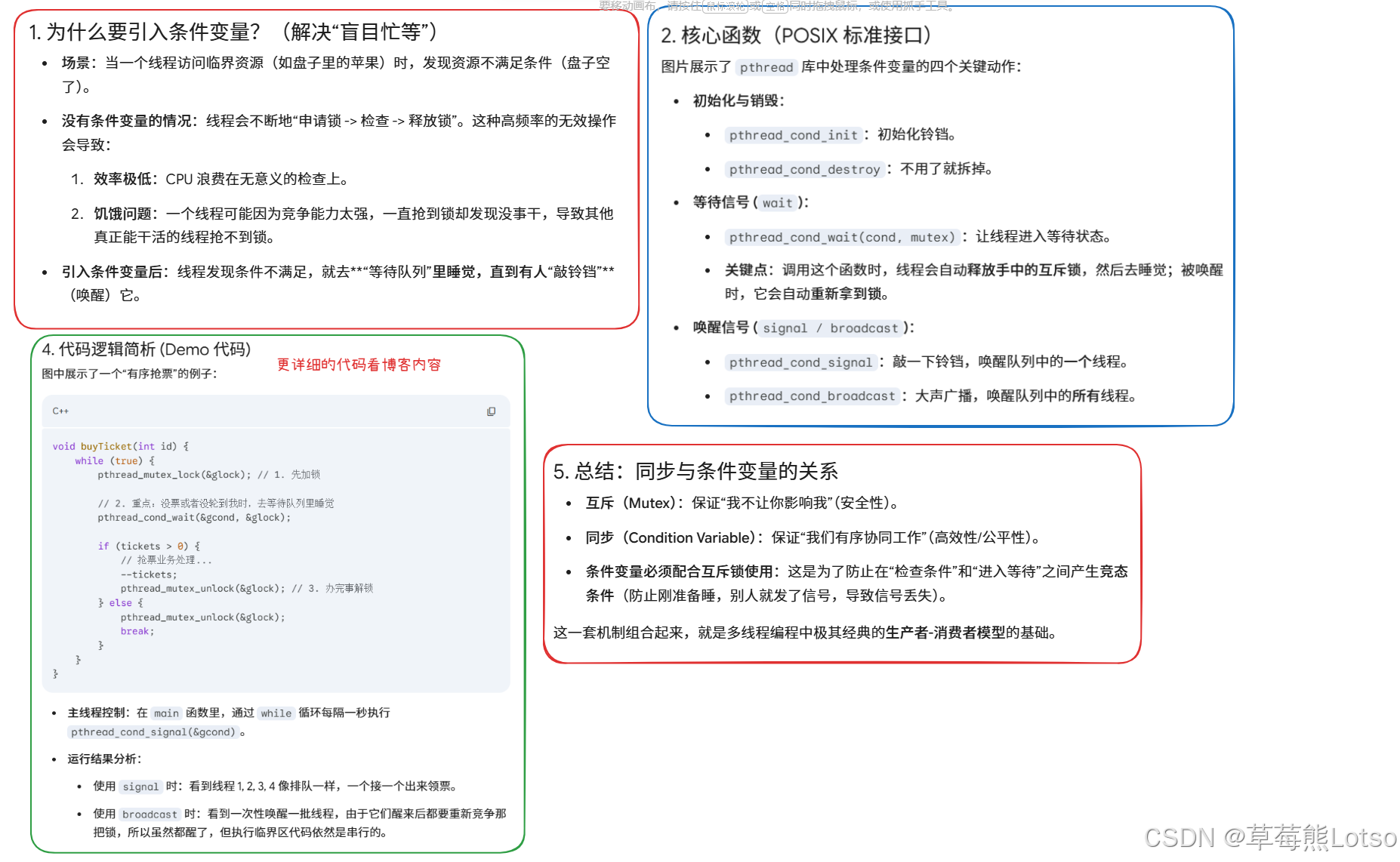Click code line "pthread_mutex_lock(&glock);"
The height and width of the screenshot is (862, 1400).
[174, 475]
